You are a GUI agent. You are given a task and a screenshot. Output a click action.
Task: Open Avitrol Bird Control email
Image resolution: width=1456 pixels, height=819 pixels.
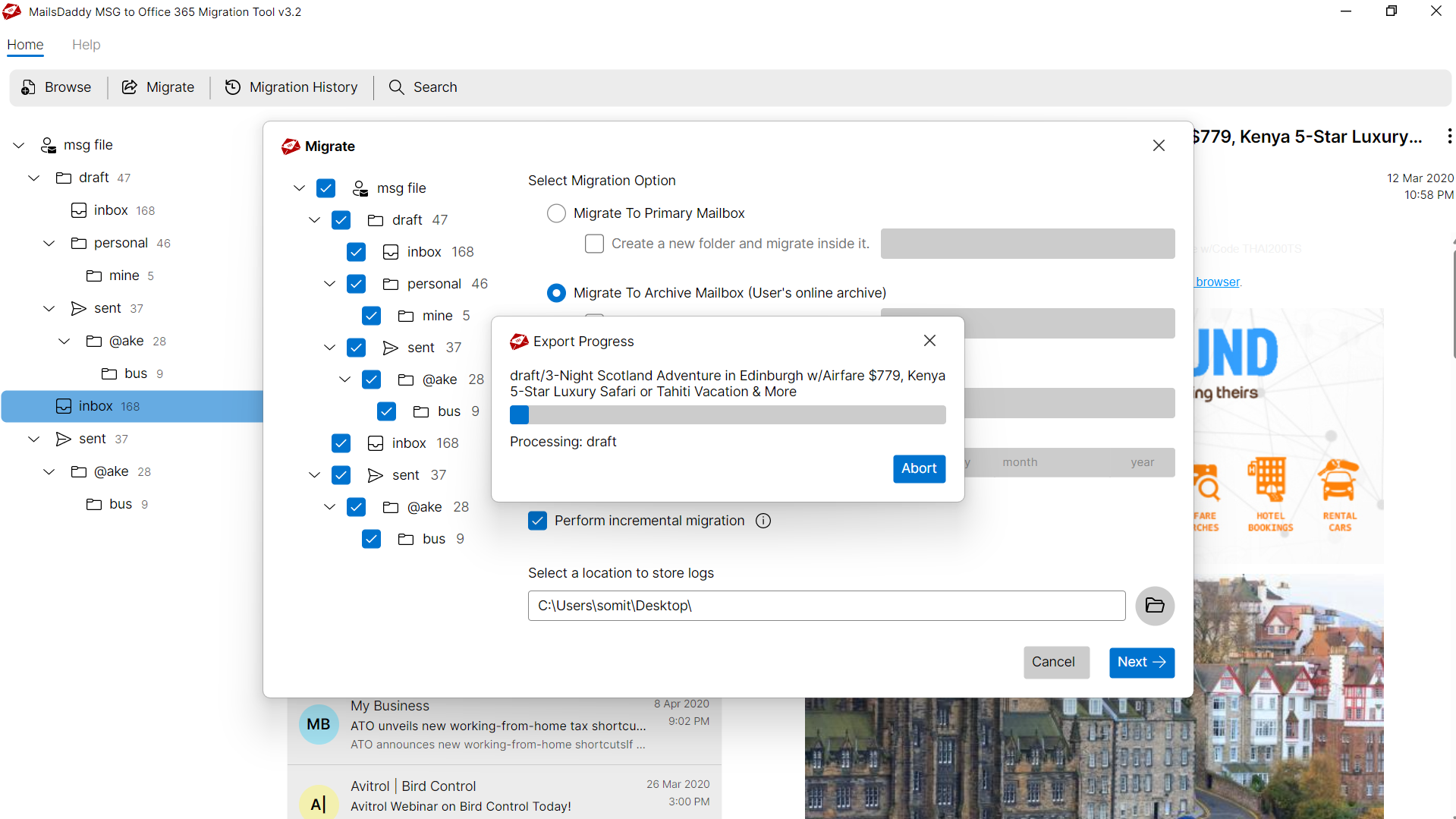[505, 794]
